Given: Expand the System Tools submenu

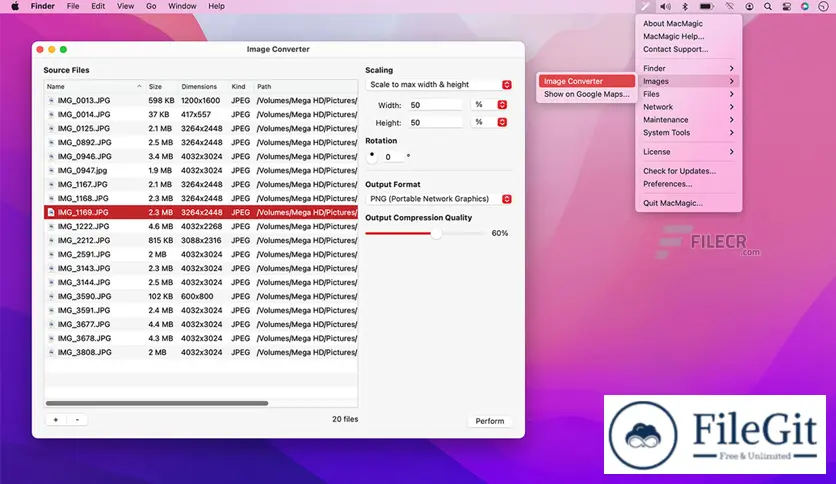Looking at the screenshot, I should point(688,132).
